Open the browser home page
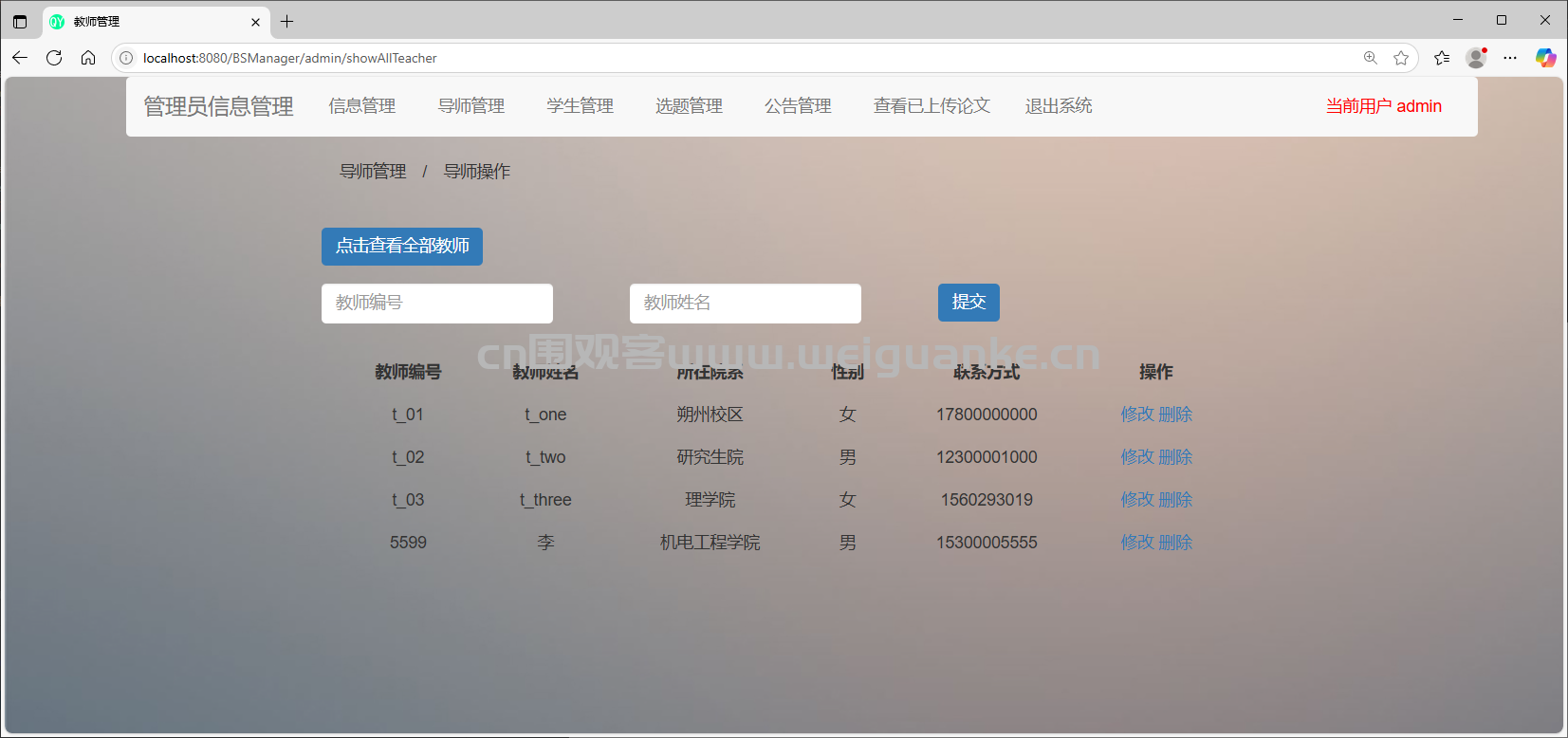 tap(88, 58)
